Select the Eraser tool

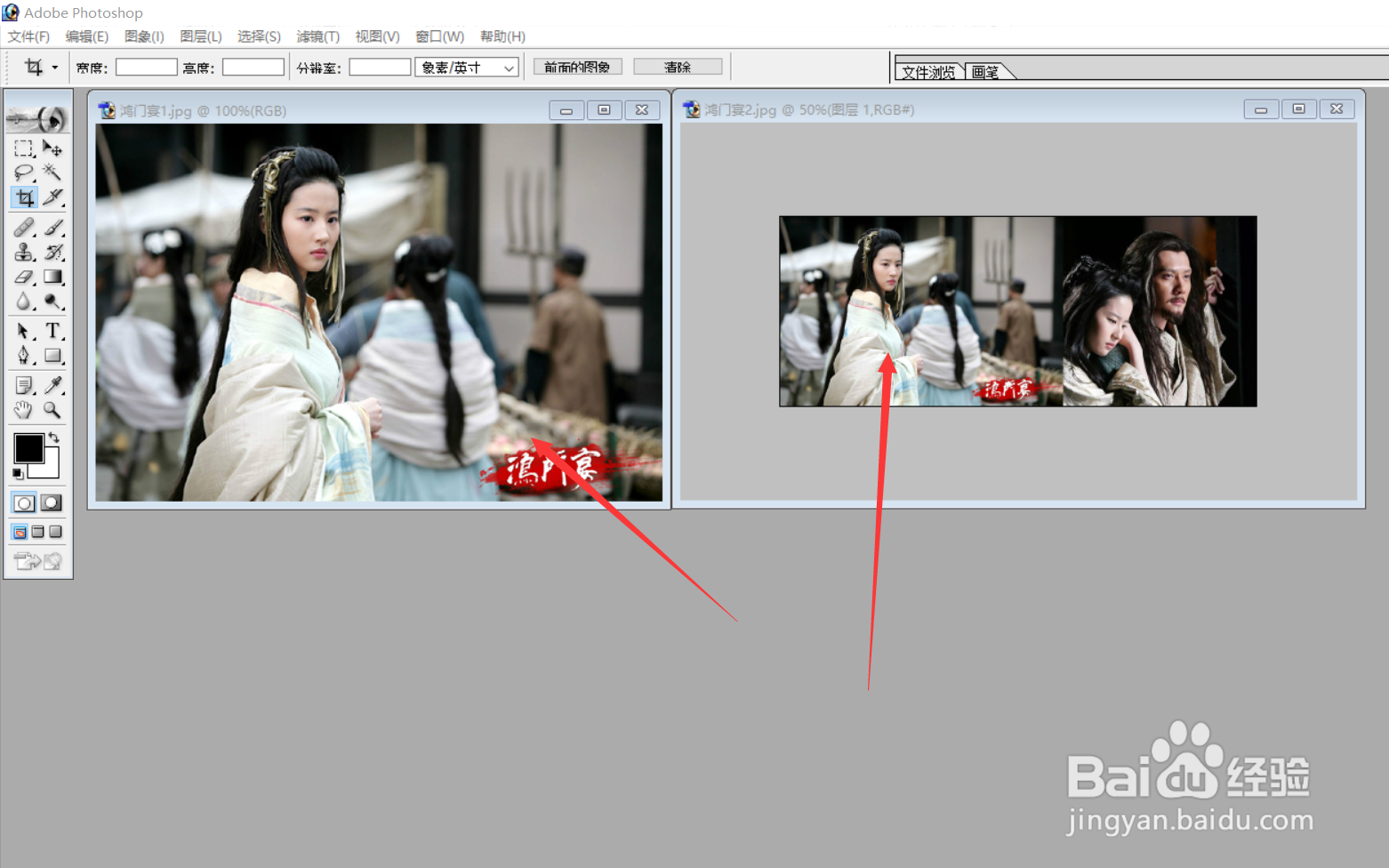point(24,277)
